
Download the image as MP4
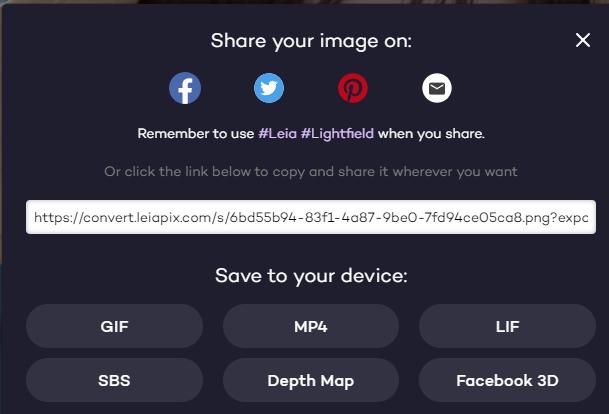[311, 326]
